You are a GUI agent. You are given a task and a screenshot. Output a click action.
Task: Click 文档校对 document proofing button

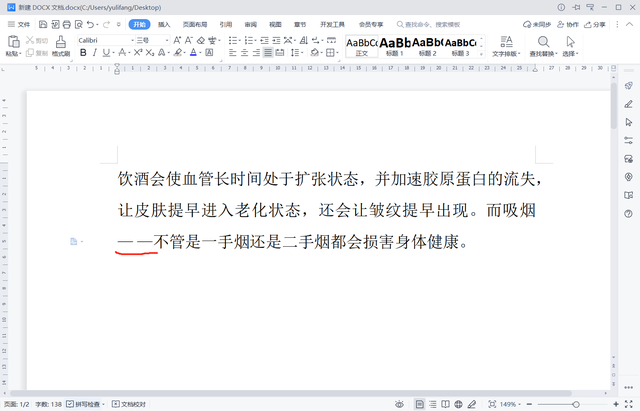129,404
